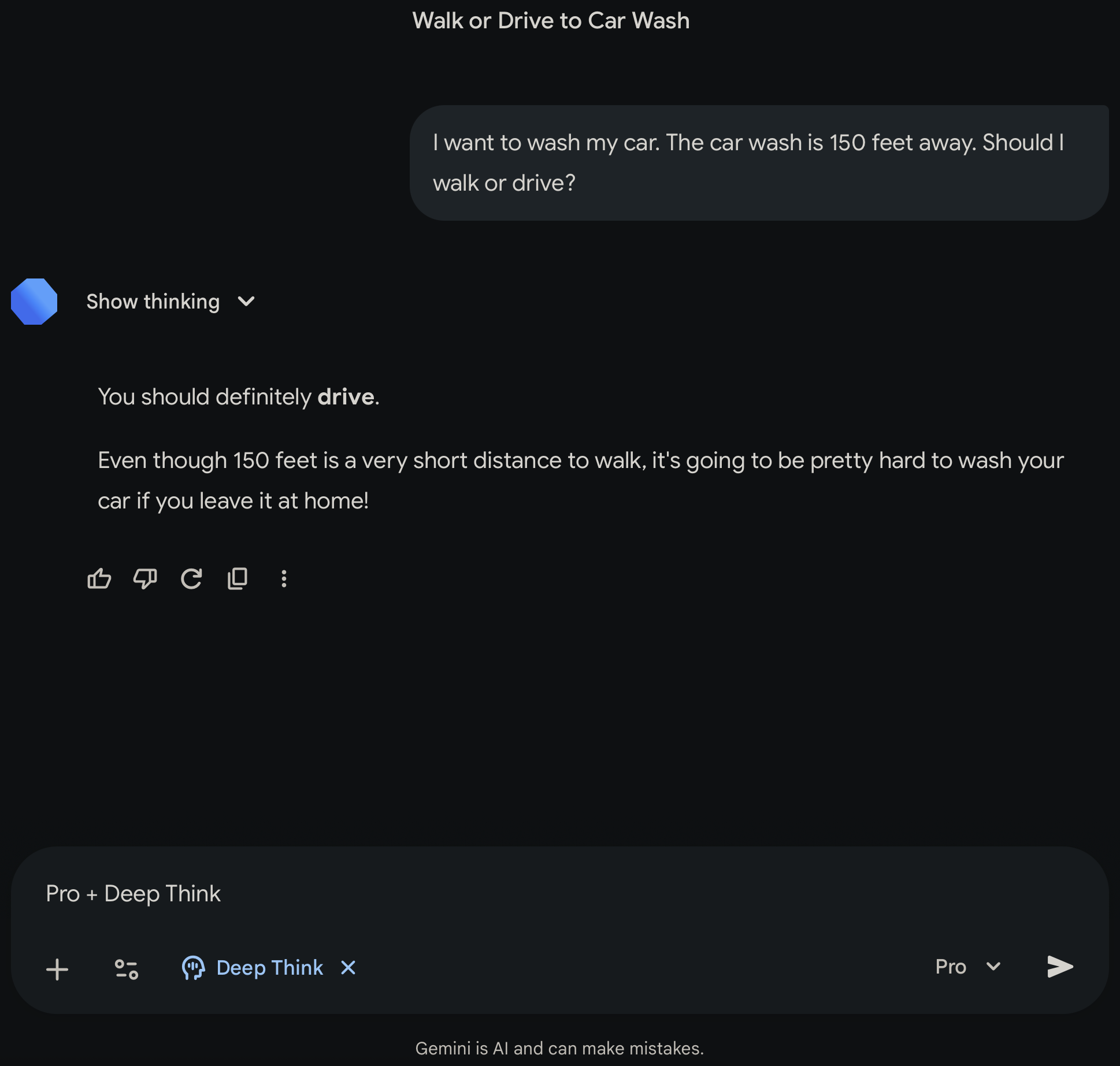Regenerate the Gemini response
This screenshot has height=1066, width=1120.
point(191,579)
